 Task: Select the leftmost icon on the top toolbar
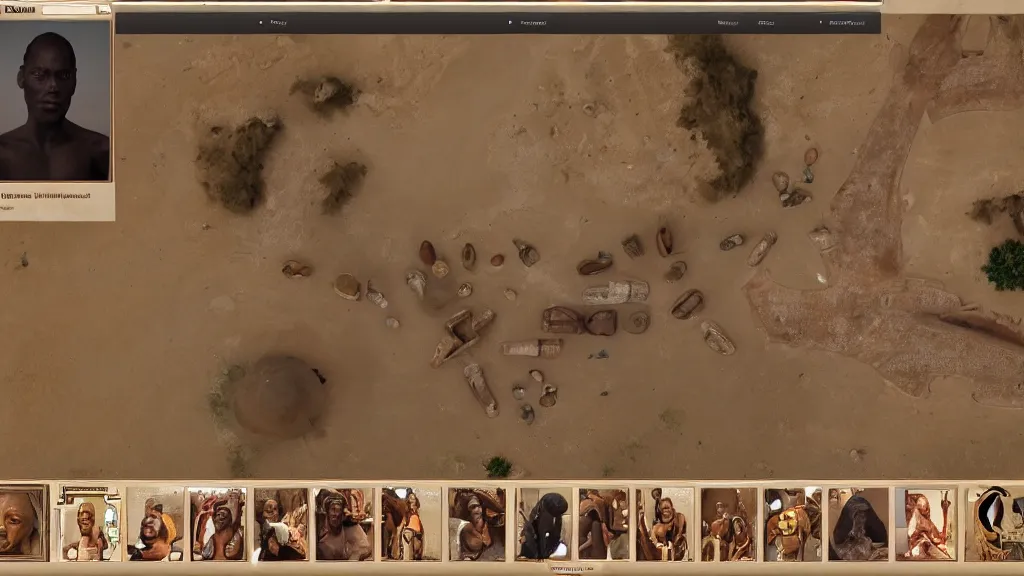(261, 21)
